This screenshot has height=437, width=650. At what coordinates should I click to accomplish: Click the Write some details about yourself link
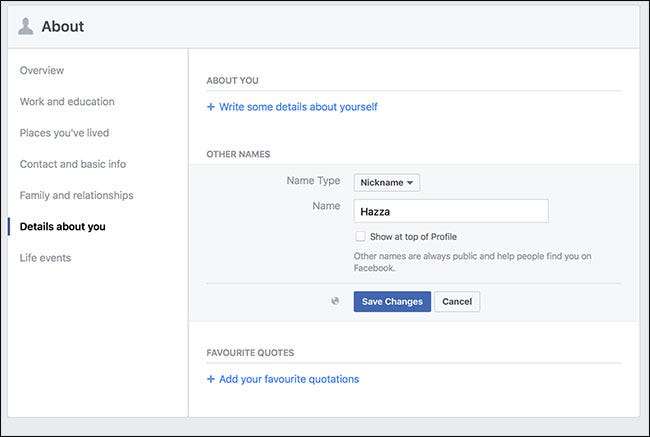(298, 107)
